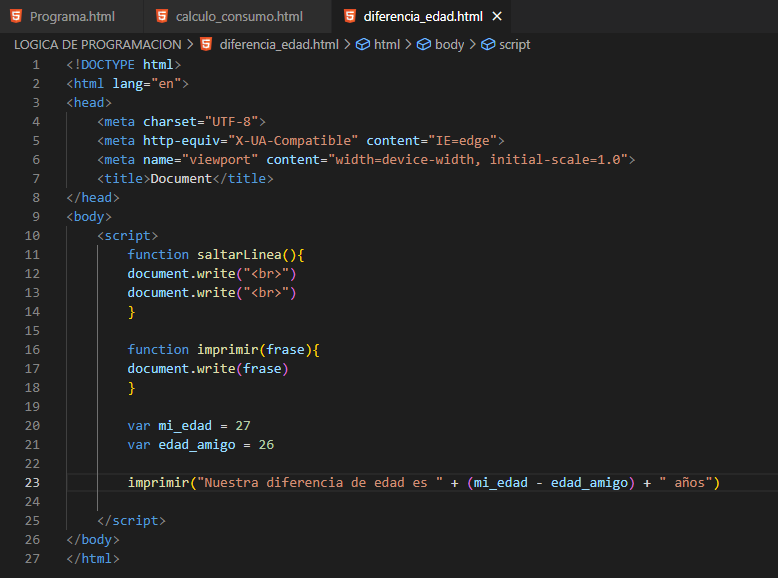Click content="IE=edge" on line 5
Viewport: 778px width, 578px height.
[x=432, y=141]
